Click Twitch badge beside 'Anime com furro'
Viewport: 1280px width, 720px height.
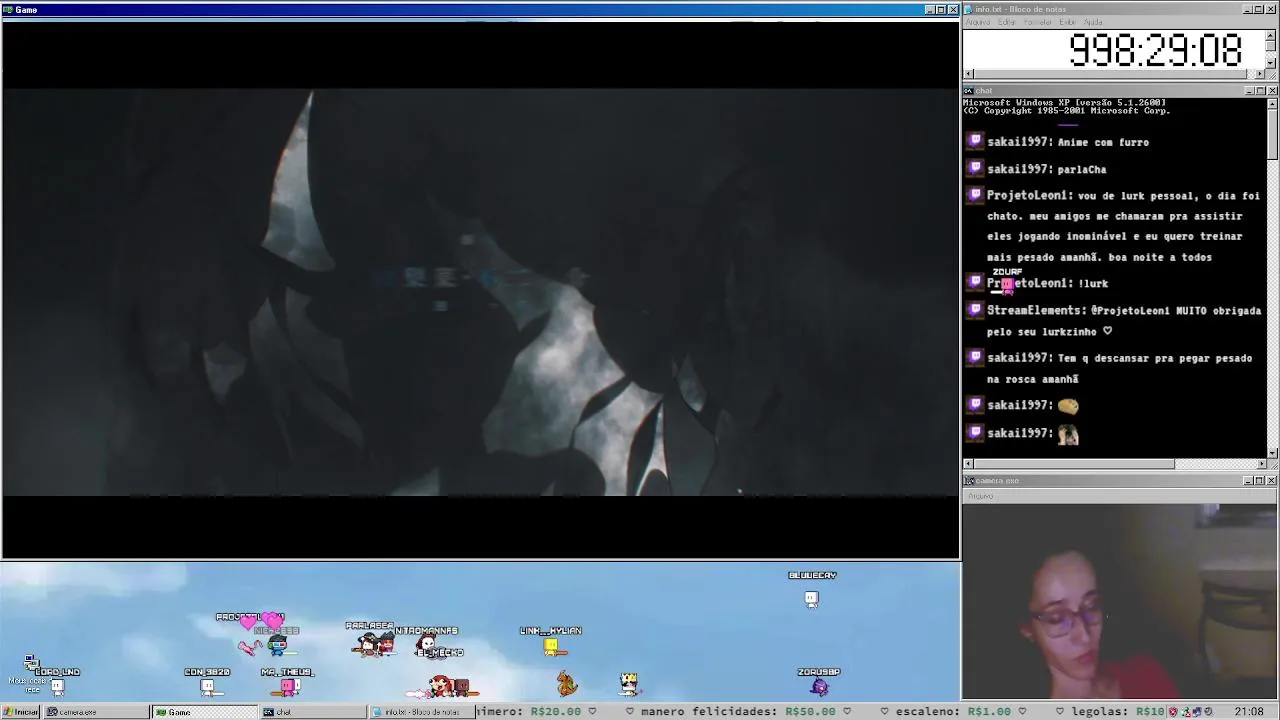(x=975, y=141)
